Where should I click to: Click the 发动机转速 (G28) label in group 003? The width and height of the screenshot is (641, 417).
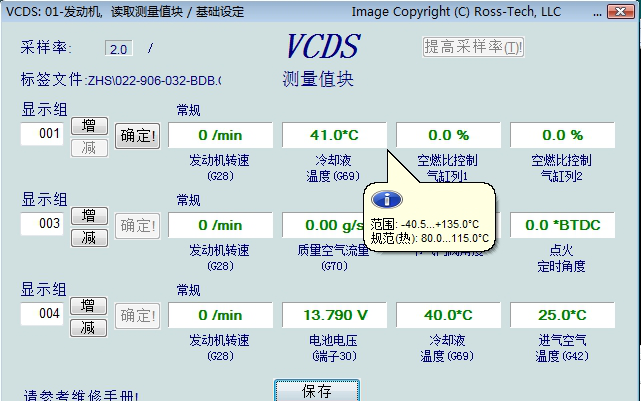(220, 258)
